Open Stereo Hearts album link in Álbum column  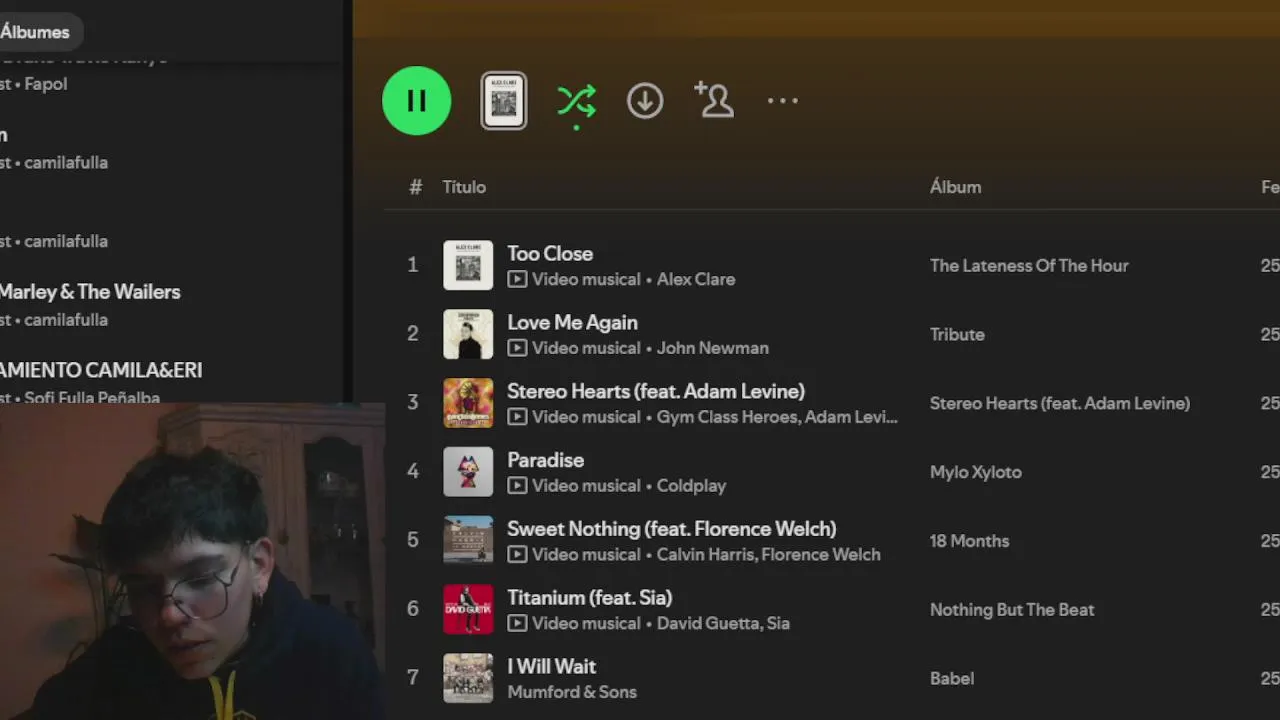(x=1060, y=404)
